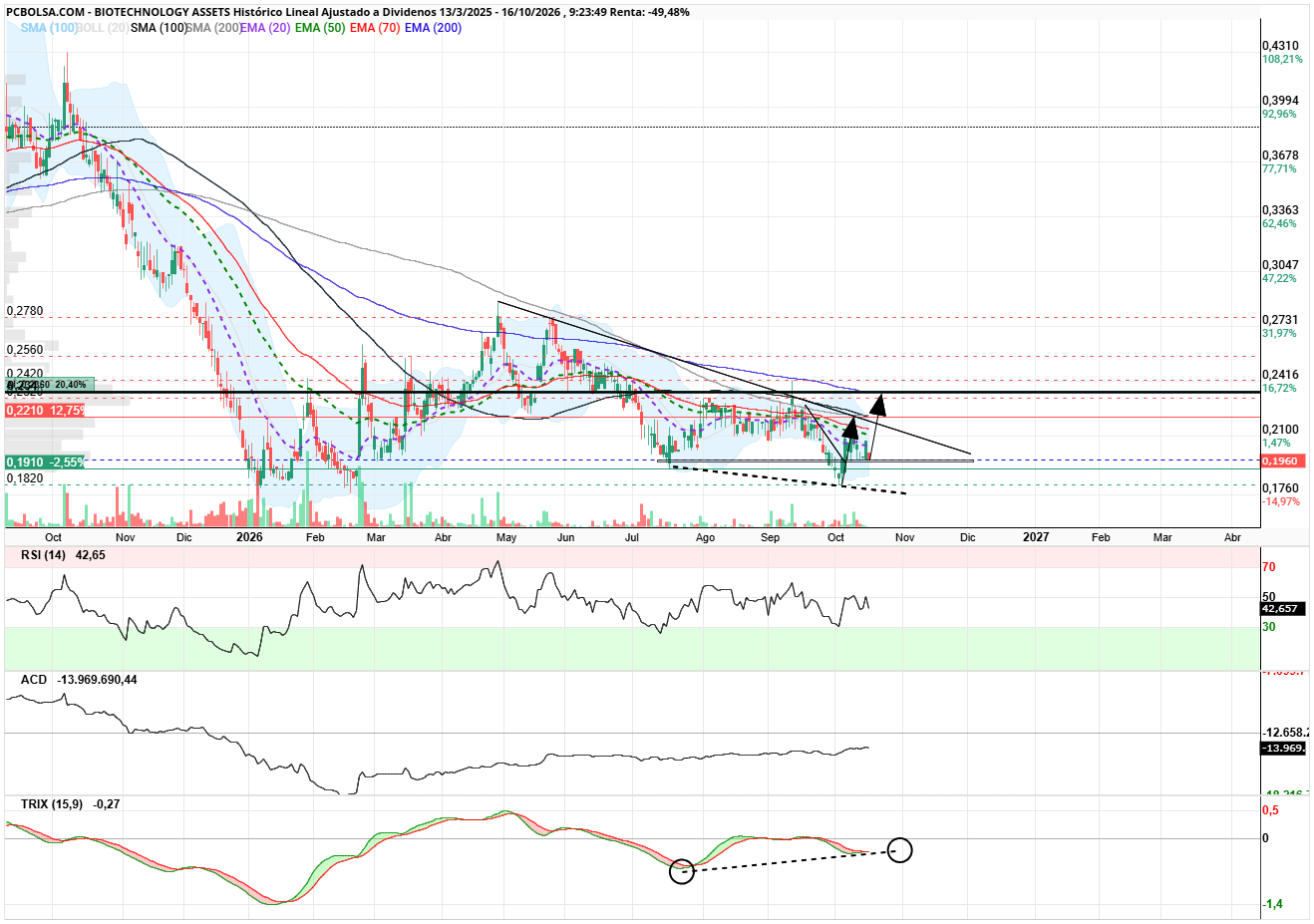Image resolution: width=1314 pixels, height=924 pixels.
Task: Click the ACD indicator label
Action: (x=34, y=680)
